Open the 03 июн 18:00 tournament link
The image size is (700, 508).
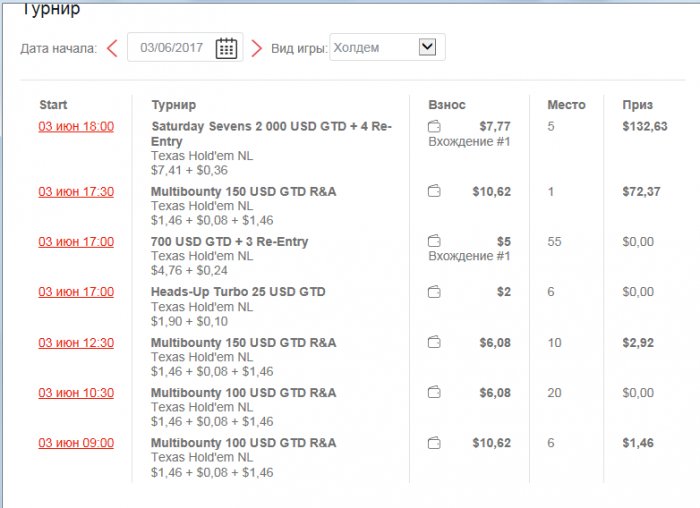pyautogui.click(x=76, y=127)
